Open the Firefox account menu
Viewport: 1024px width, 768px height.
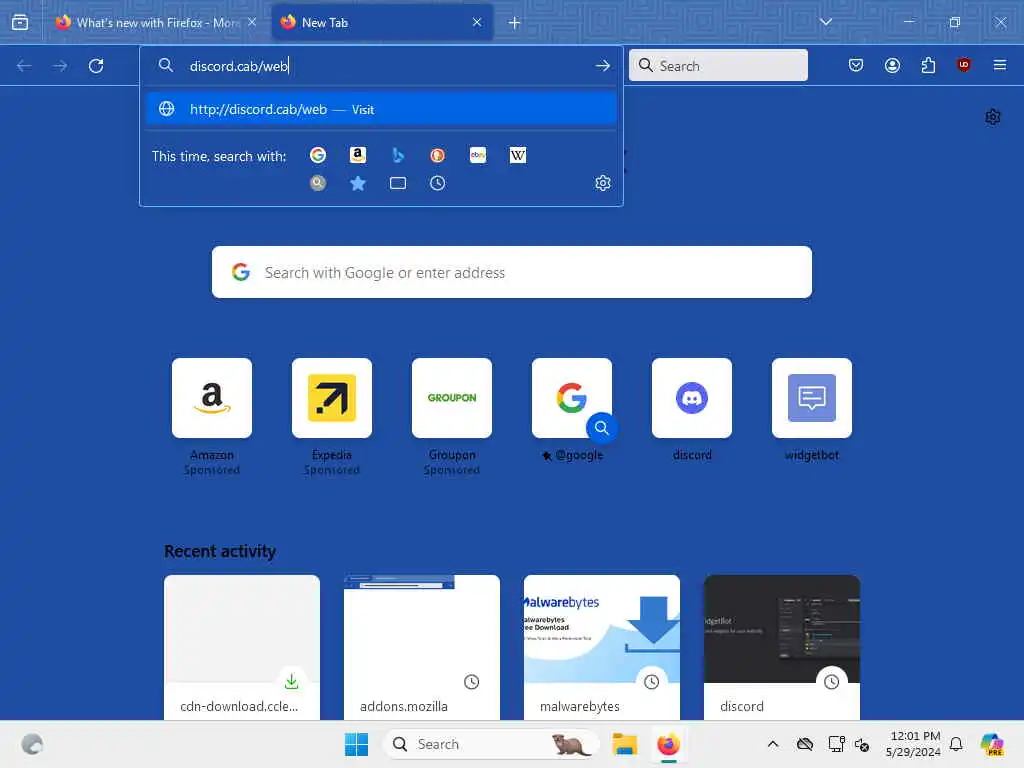tap(892, 65)
